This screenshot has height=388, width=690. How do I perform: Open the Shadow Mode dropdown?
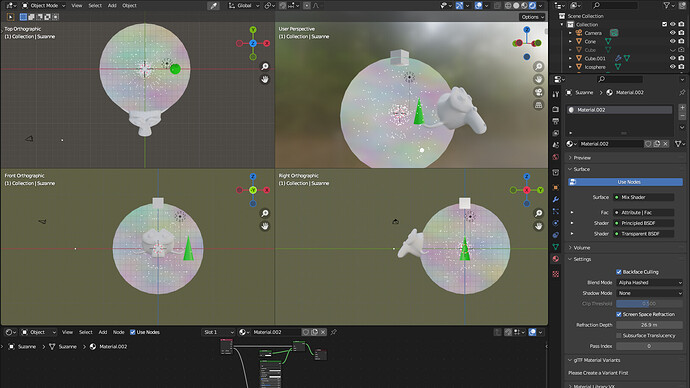pos(650,293)
